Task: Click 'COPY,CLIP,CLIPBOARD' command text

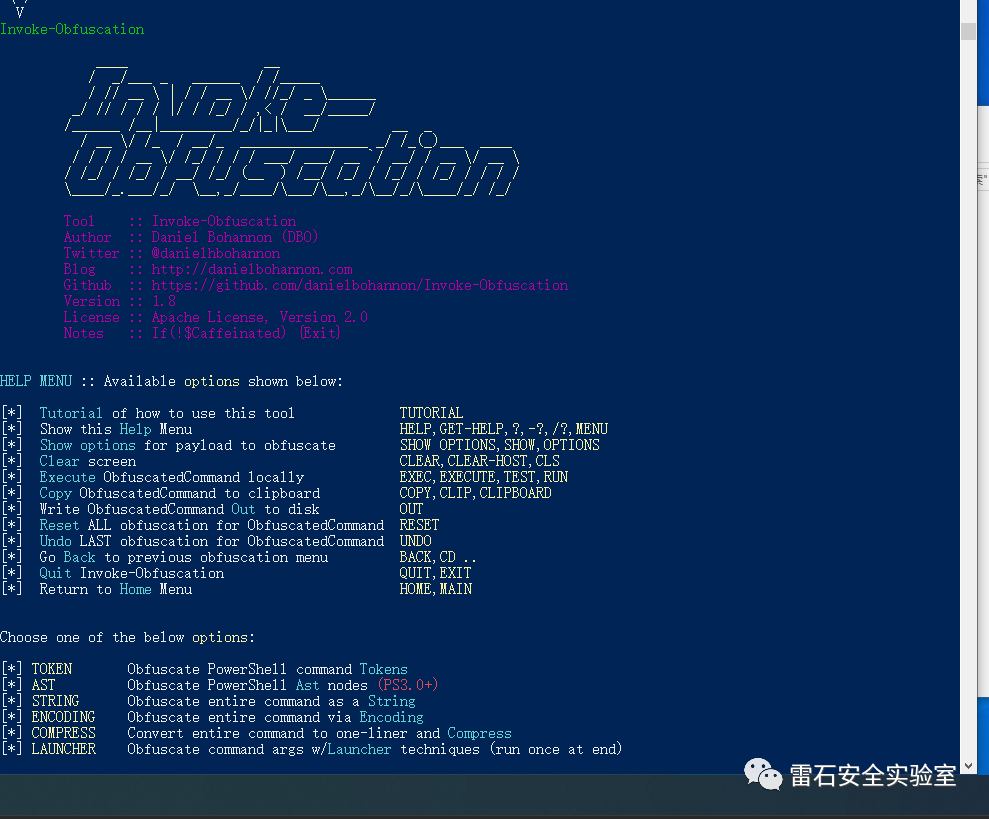Action: [x=476, y=493]
